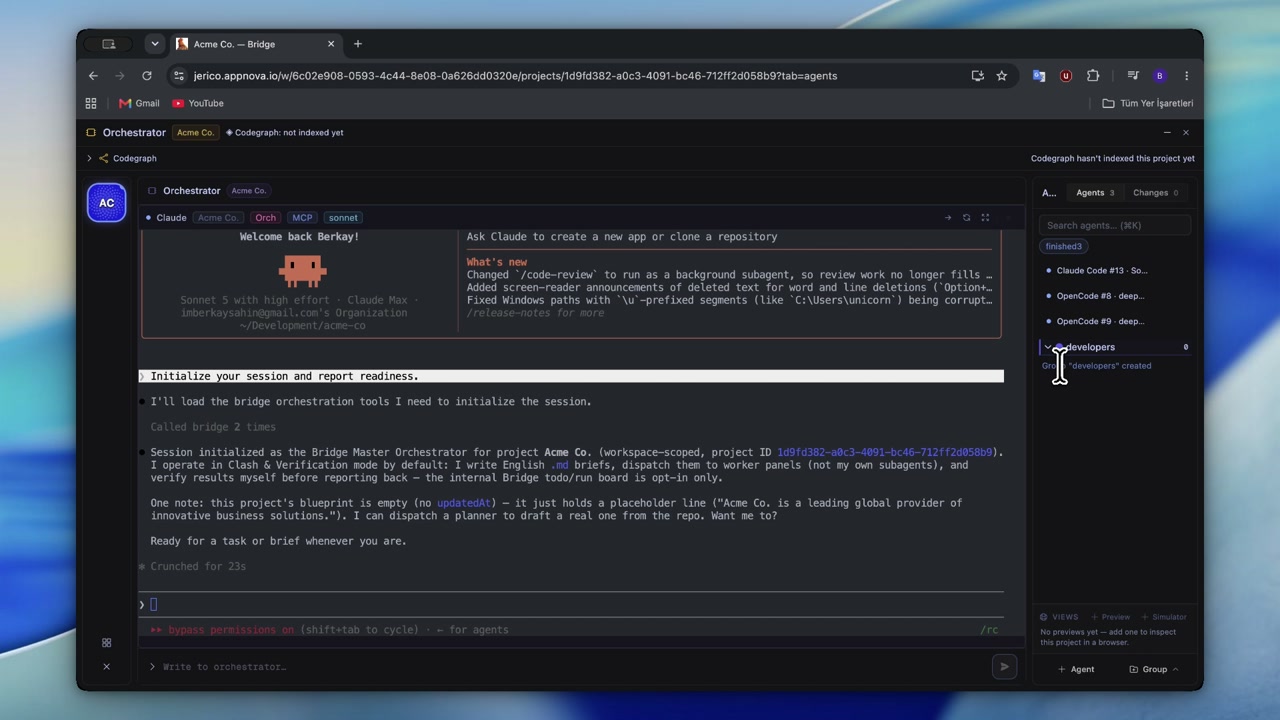Open a new browser tab
Screen dimensions: 1280x720
click(x=357, y=44)
